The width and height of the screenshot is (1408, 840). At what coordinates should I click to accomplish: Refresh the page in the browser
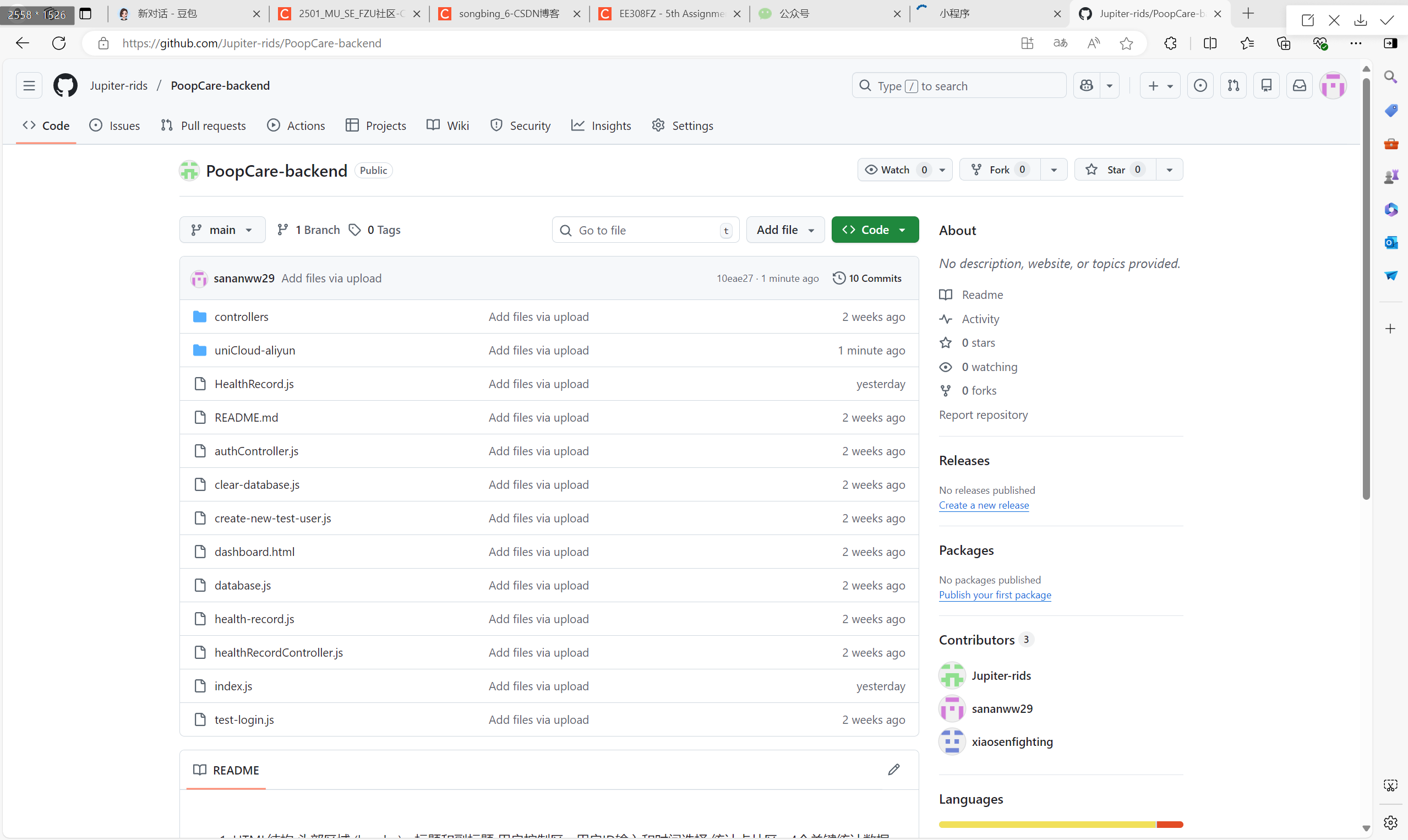click(59, 43)
